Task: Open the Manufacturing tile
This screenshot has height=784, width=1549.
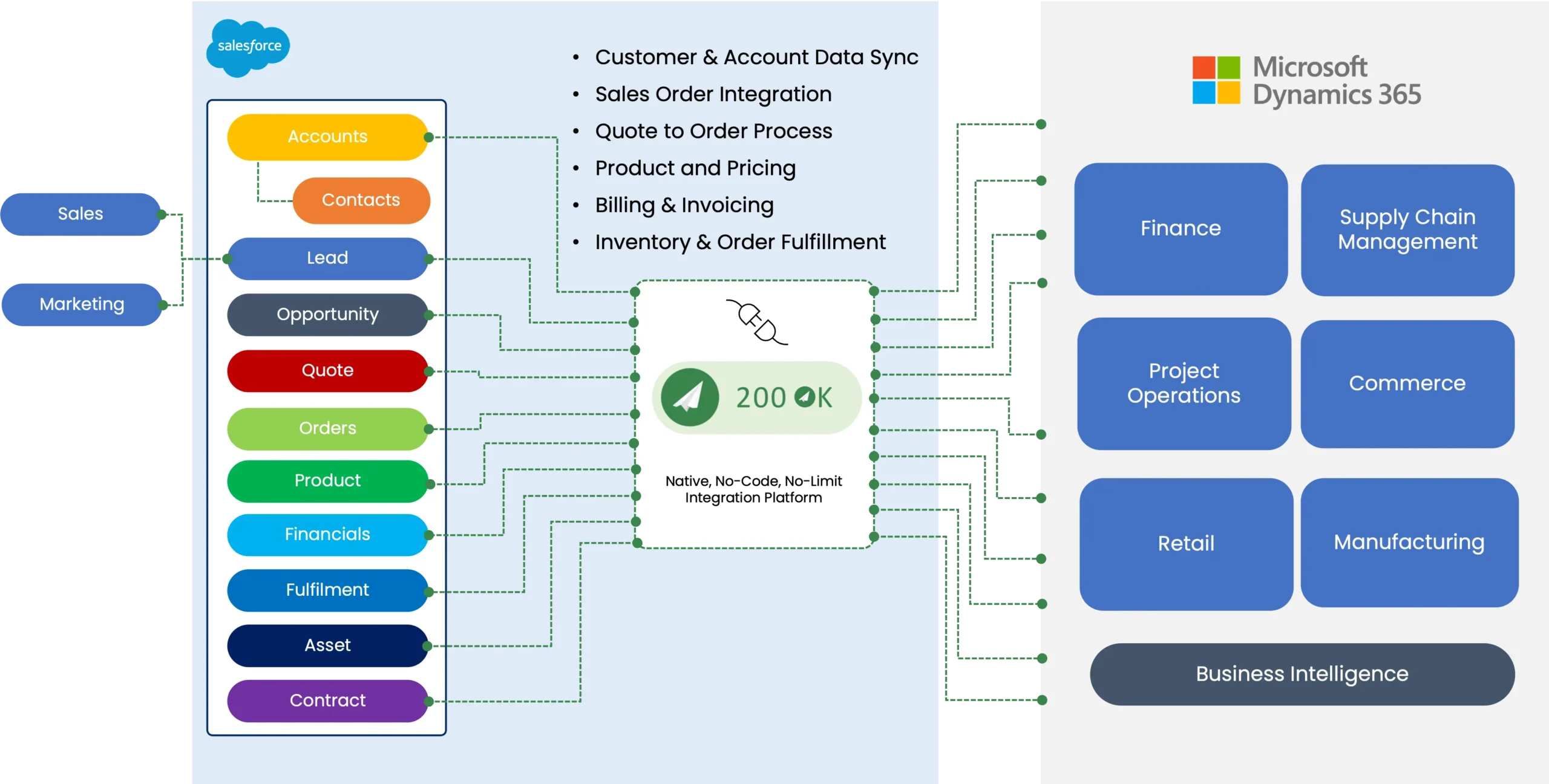Action: point(1409,543)
